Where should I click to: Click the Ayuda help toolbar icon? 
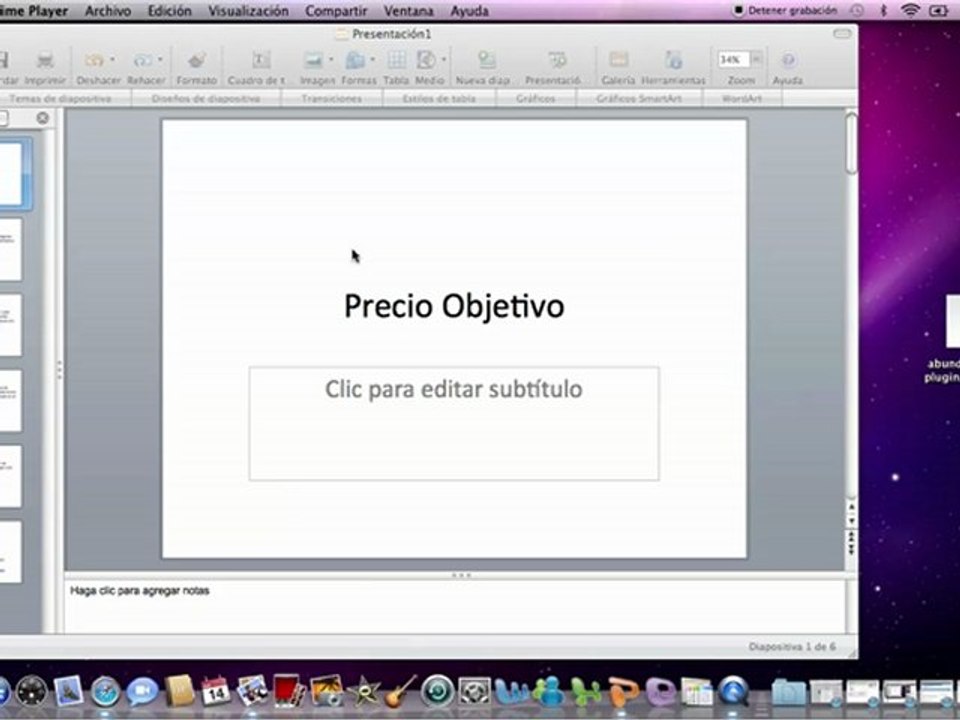pyautogui.click(x=789, y=60)
